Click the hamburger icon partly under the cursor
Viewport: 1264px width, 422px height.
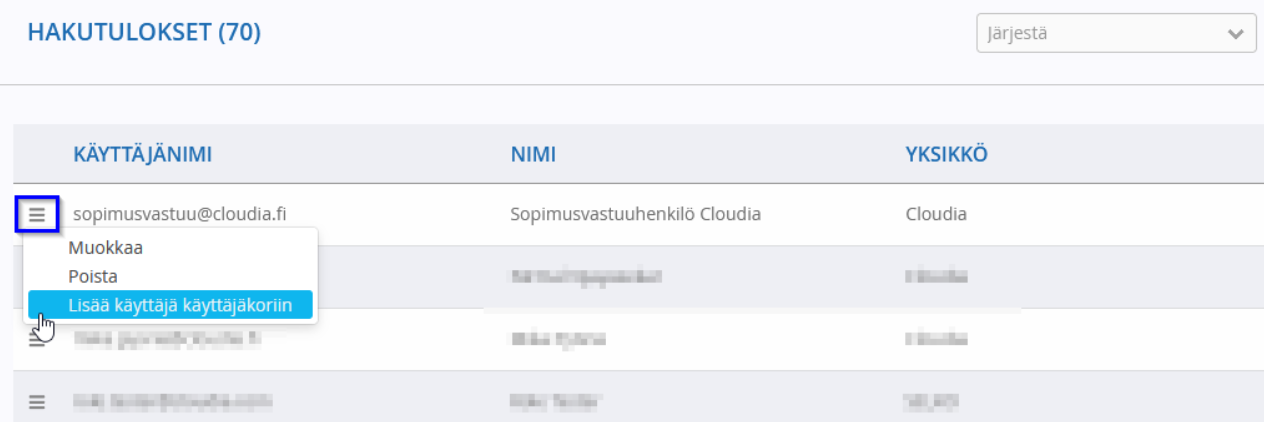tap(37, 338)
